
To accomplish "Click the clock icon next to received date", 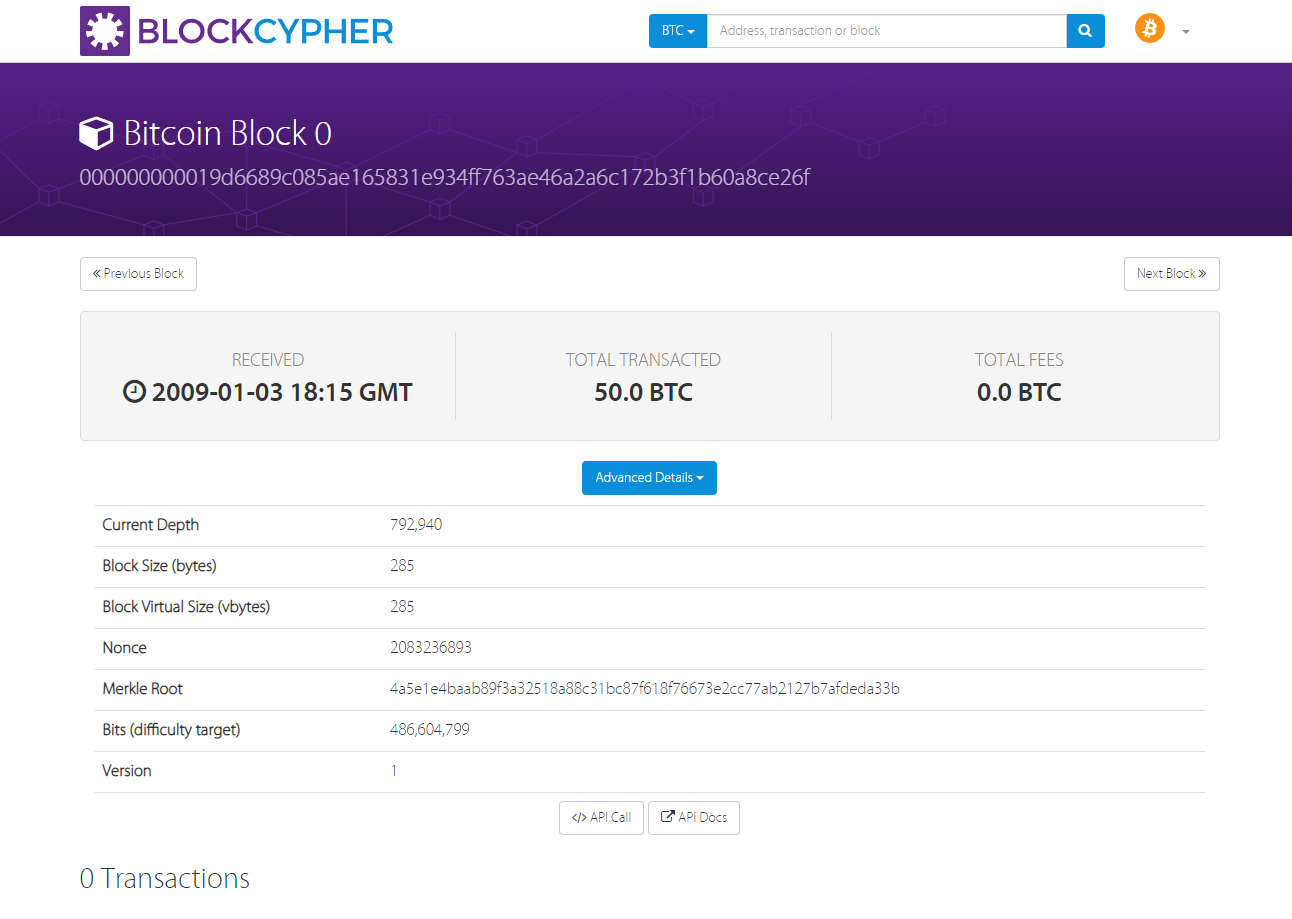I will click(134, 392).
